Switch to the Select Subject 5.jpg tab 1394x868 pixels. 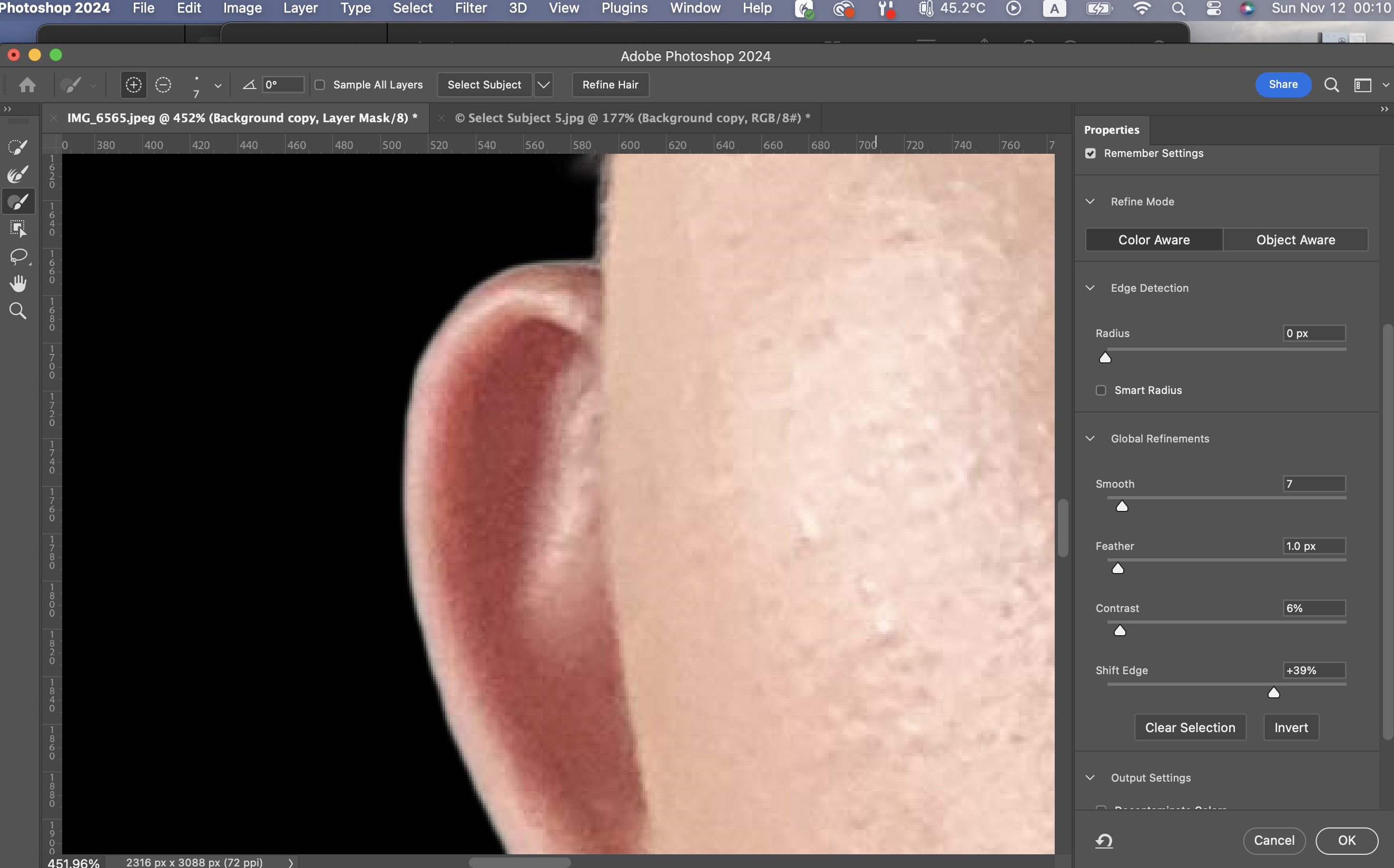(x=632, y=119)
